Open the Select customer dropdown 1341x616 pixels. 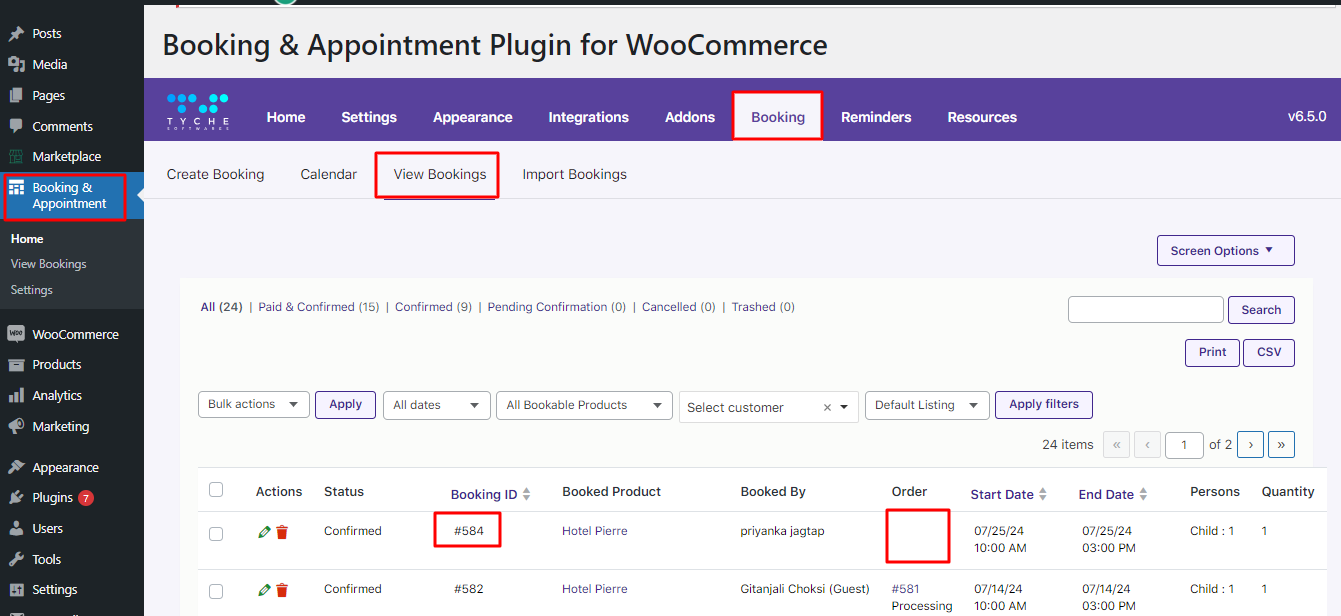pos(769,407)
